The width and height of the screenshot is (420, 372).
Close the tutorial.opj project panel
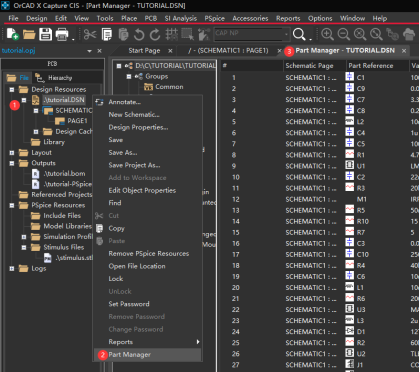[99, 51]
